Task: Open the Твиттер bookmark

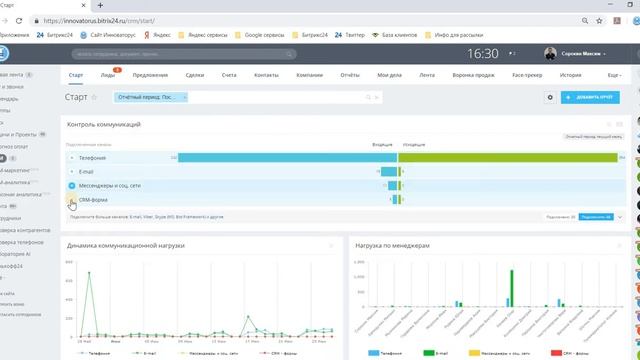Action: point(350,35)
